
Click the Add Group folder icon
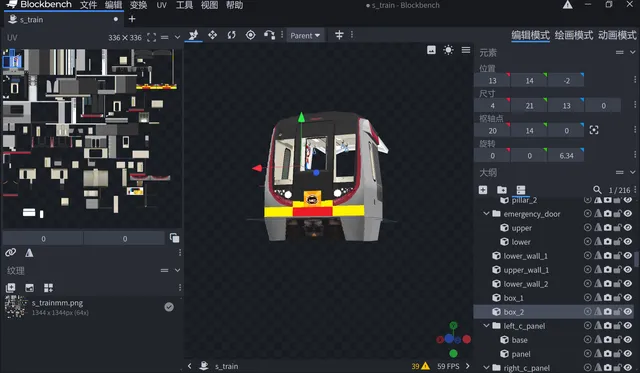click(x=502, y=190)
